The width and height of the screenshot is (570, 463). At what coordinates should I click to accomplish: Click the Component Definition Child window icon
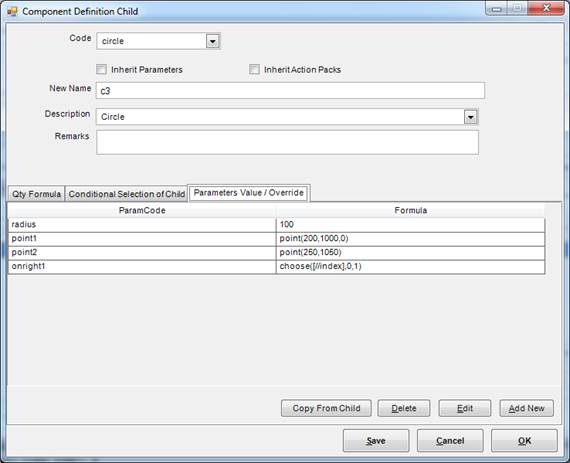pos(12,11)
